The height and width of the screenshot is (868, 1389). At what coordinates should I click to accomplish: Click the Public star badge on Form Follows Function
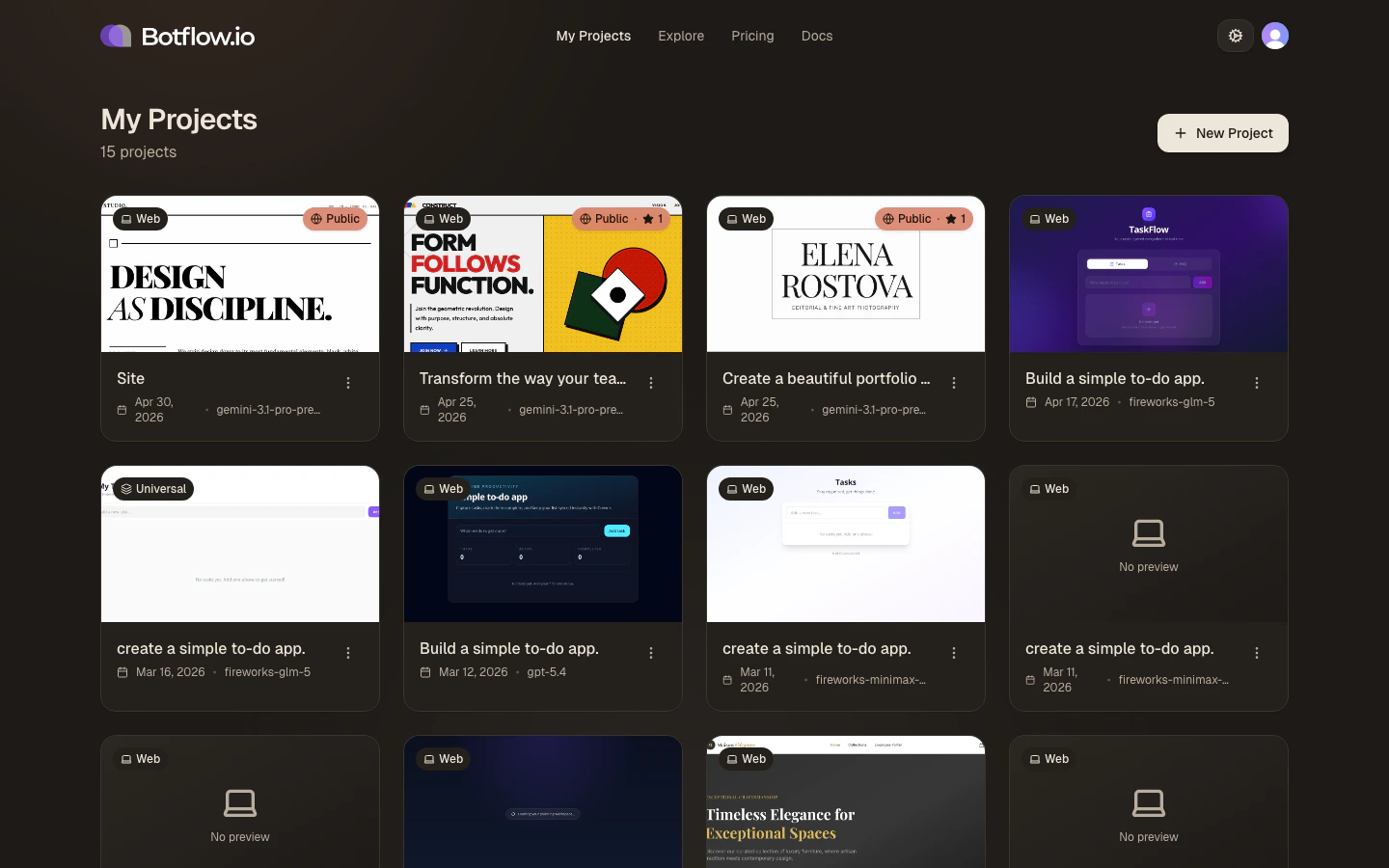(x=621, y=219)
